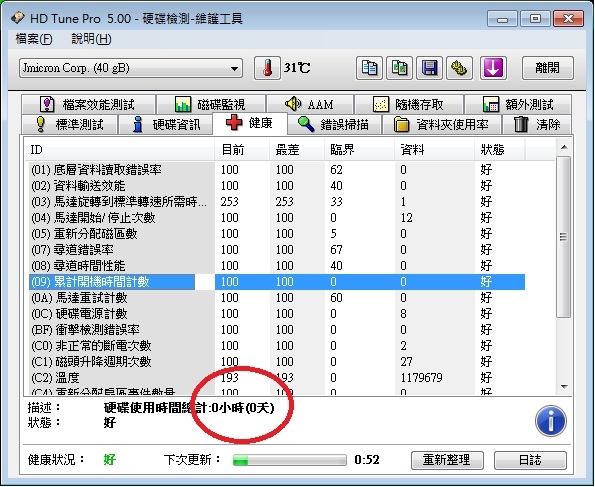This screenshot has height=487, width=595.
Task: Click the blue info icon
Action: [551, 421]
